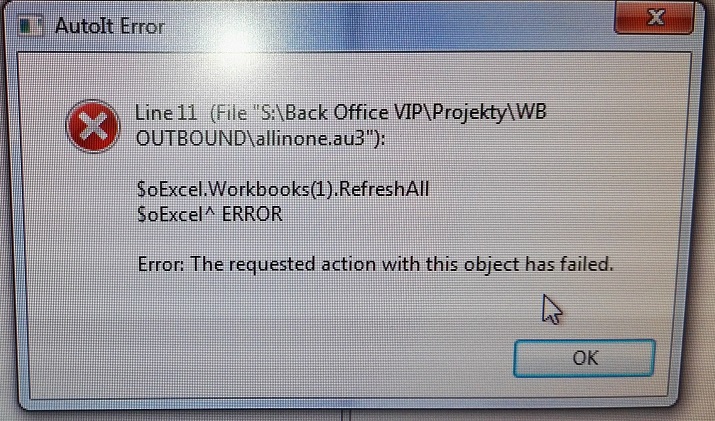Click the allinone.au3 file name
This screenshot has width=715, height=421.
point(311,138)
